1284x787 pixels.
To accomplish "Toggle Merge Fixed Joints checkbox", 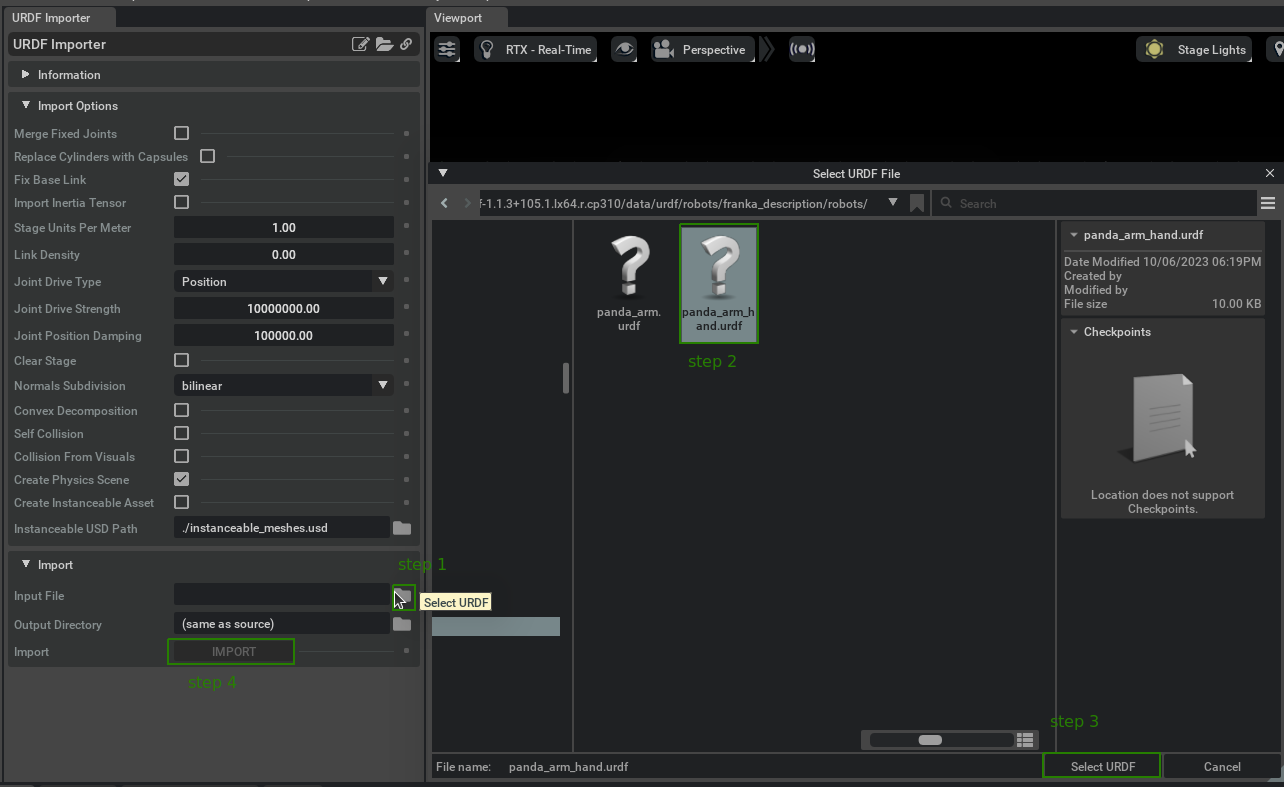I will point(181,133).
